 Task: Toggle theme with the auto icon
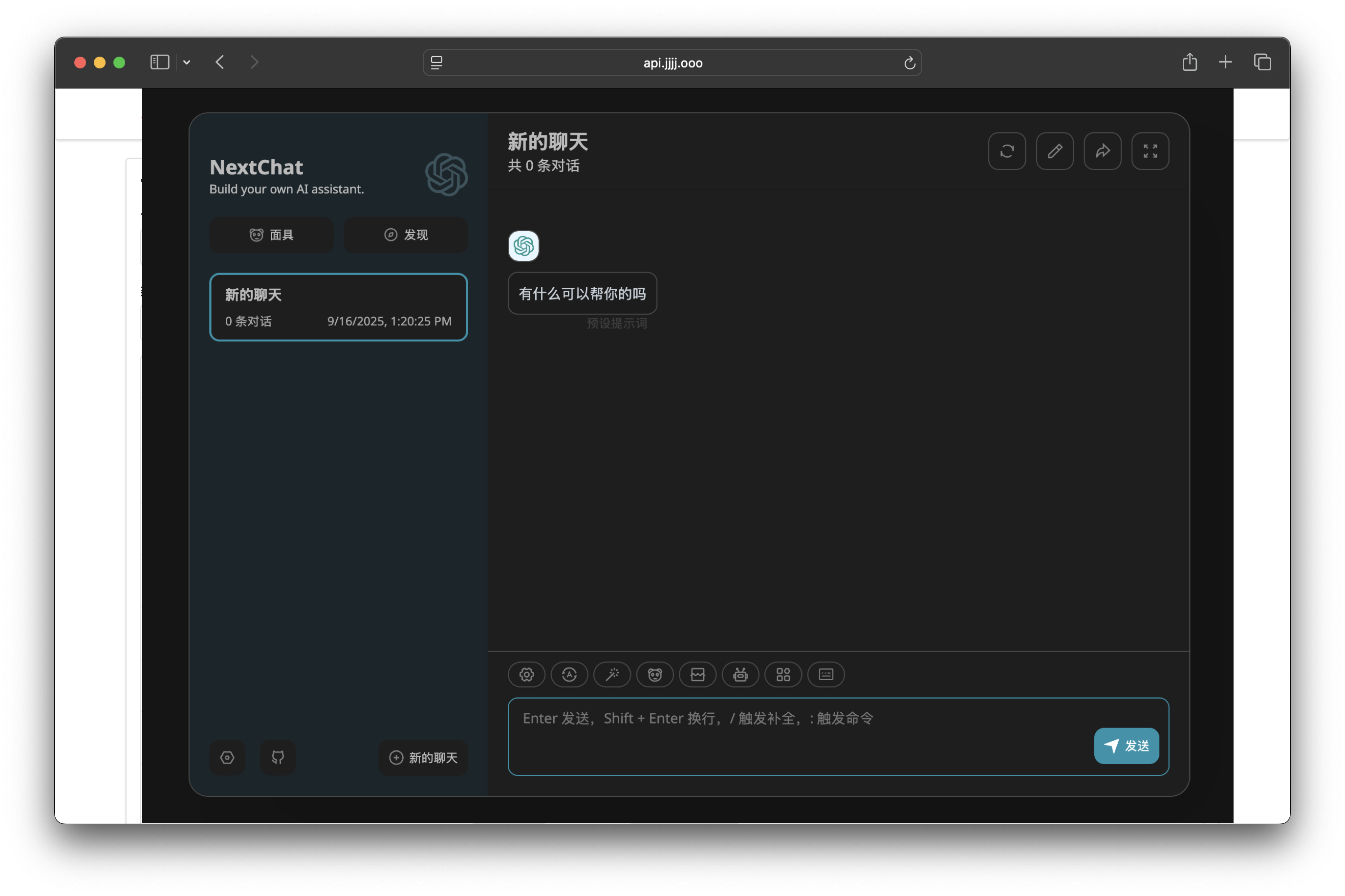pos(569,674)
